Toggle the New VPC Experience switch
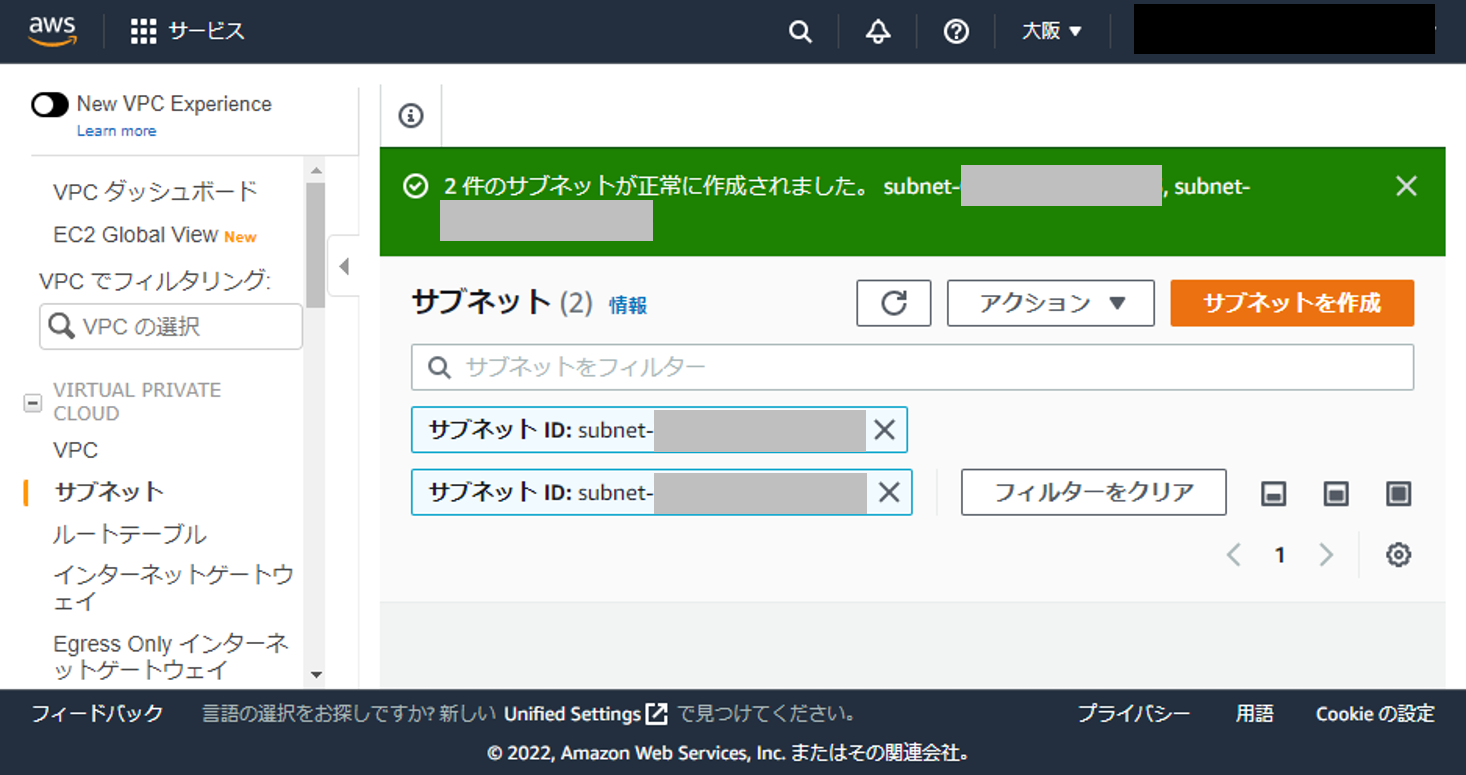This screenshot has width=1466, height=775. 50,104
